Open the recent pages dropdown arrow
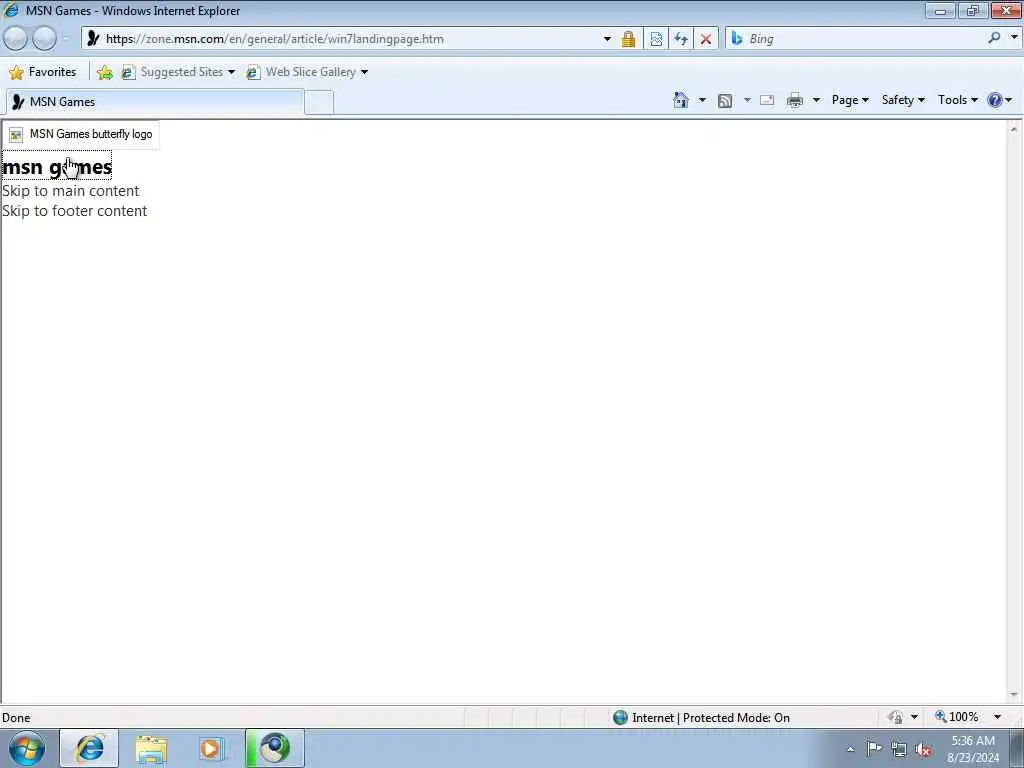This screenshot has height=768, width=1024. [x=65, y=39]
